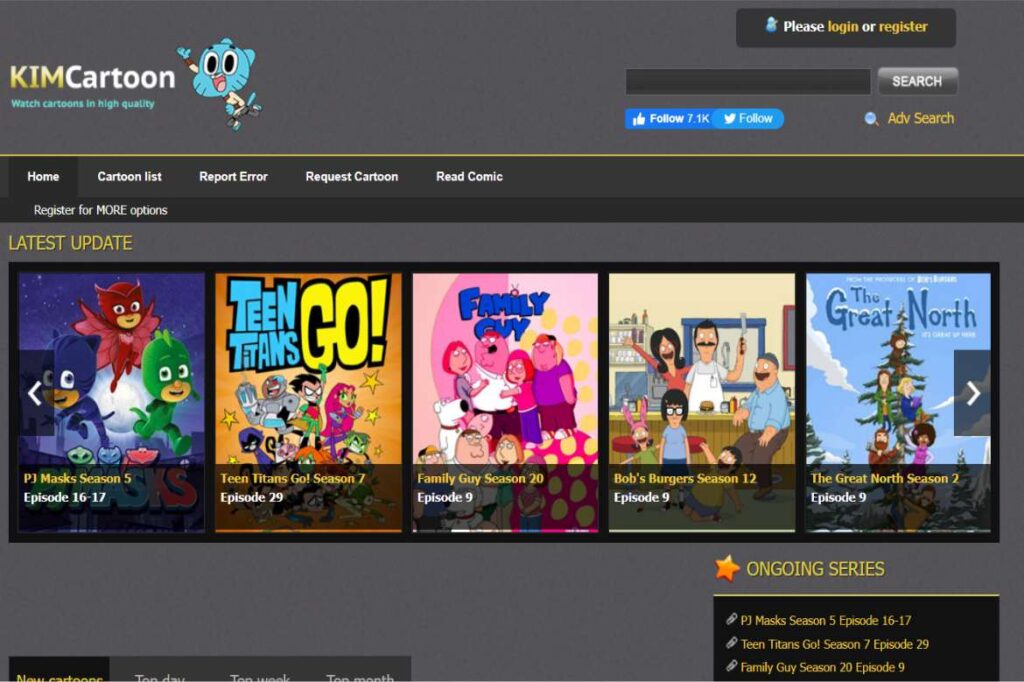
Task: Click the Twitter bird Follow button
Action: click(x=748, y=118)
